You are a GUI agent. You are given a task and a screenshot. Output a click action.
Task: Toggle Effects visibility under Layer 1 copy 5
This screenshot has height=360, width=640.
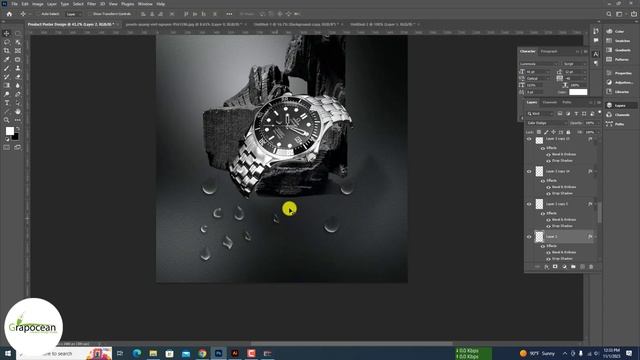542,213
